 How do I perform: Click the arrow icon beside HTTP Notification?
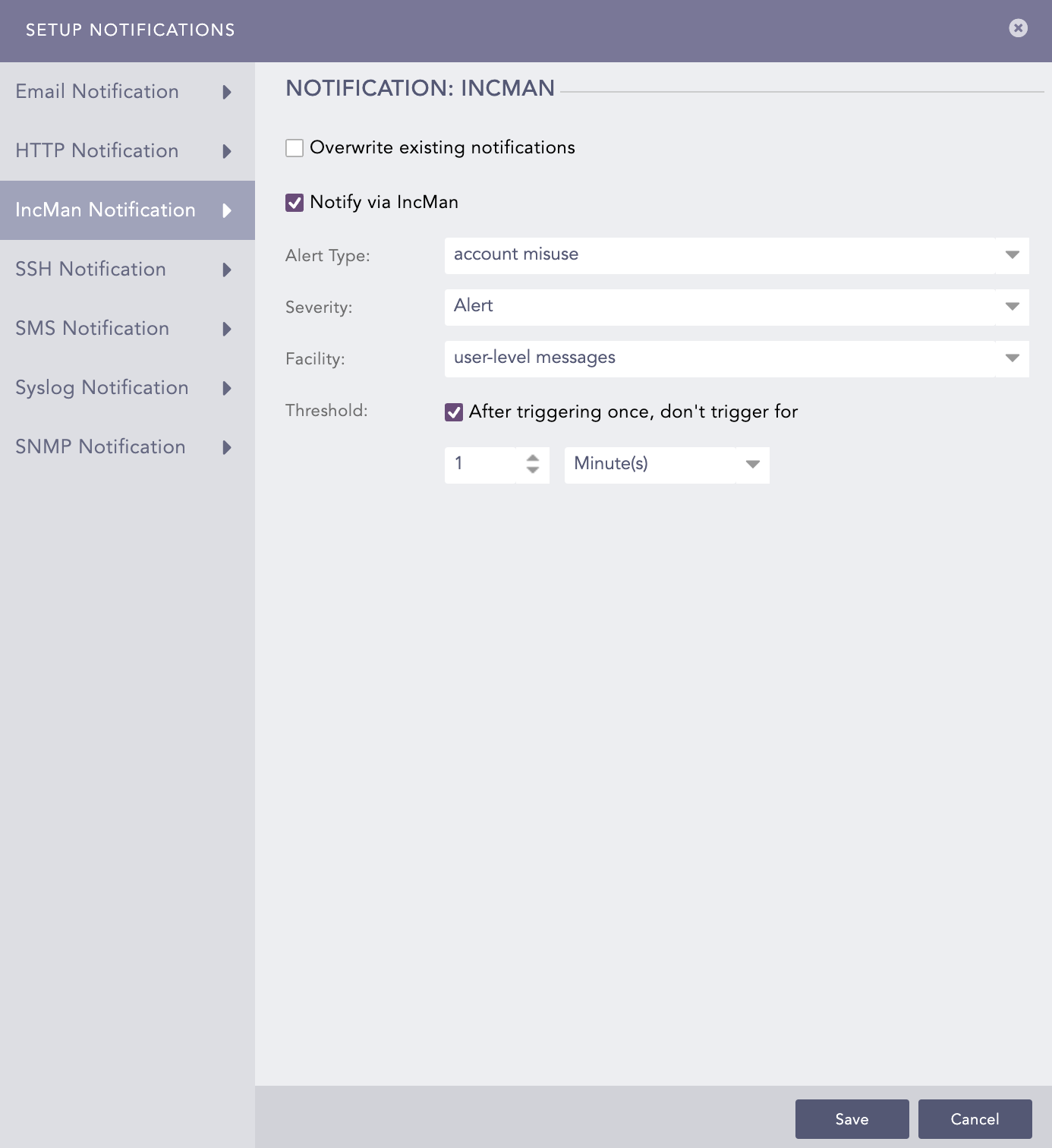(x=226, y=151)
